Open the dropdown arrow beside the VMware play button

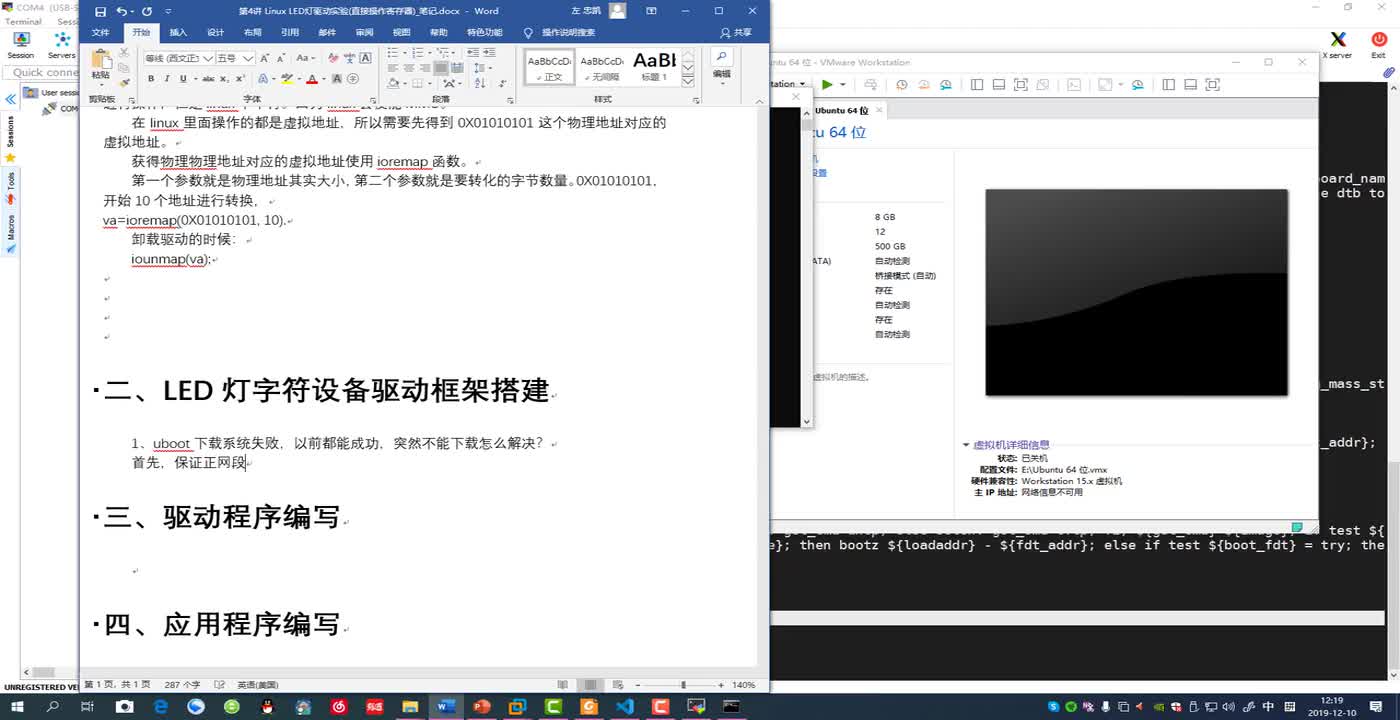tap(842, 85)
